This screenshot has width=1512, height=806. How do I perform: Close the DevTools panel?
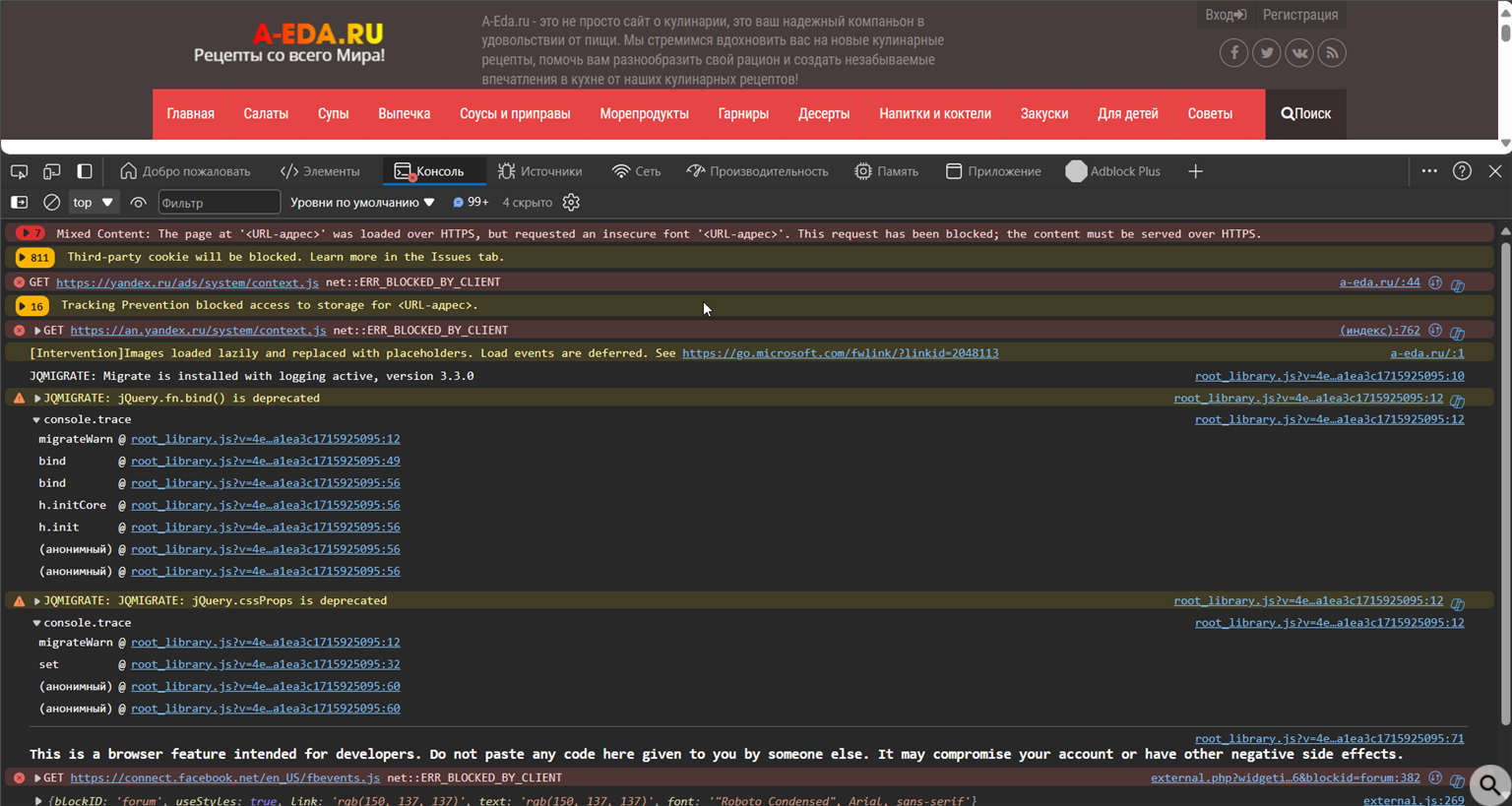1495,171
